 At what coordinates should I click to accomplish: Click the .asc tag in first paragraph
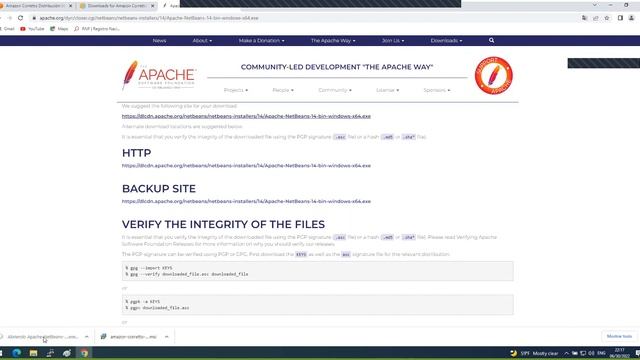pos(339,137)
